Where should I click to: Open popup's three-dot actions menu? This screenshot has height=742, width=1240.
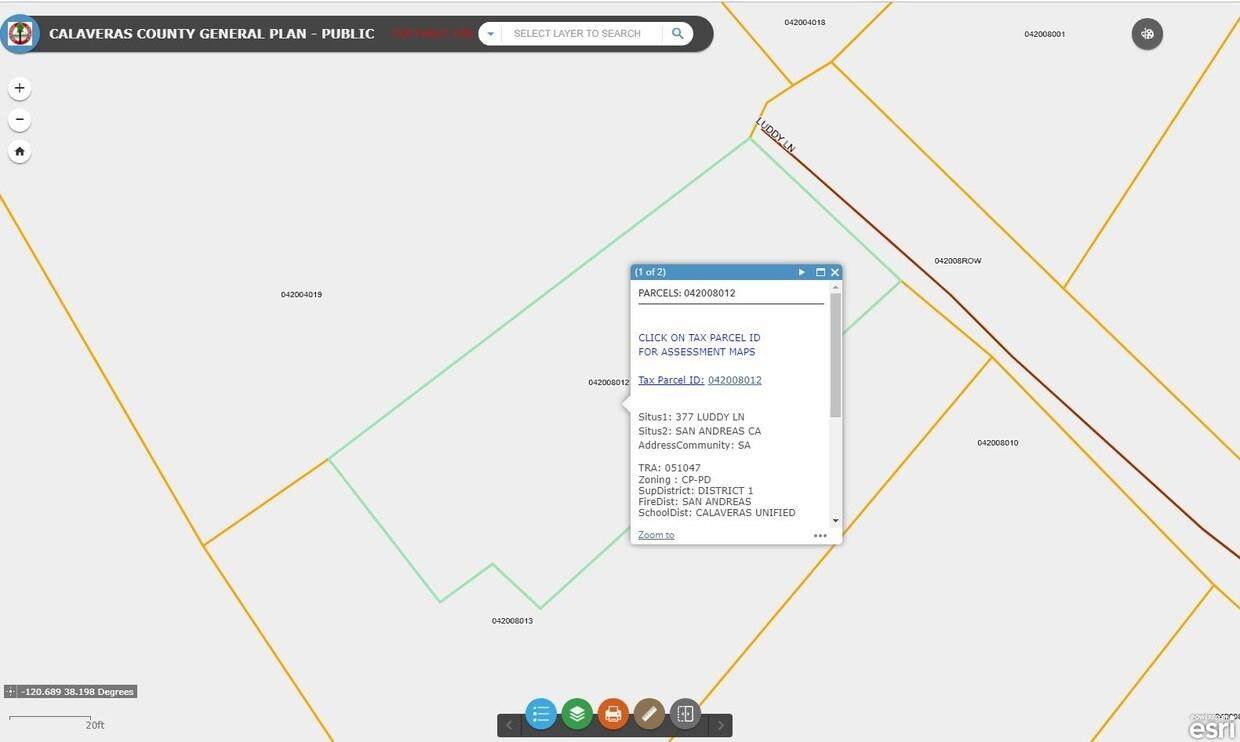820,536
